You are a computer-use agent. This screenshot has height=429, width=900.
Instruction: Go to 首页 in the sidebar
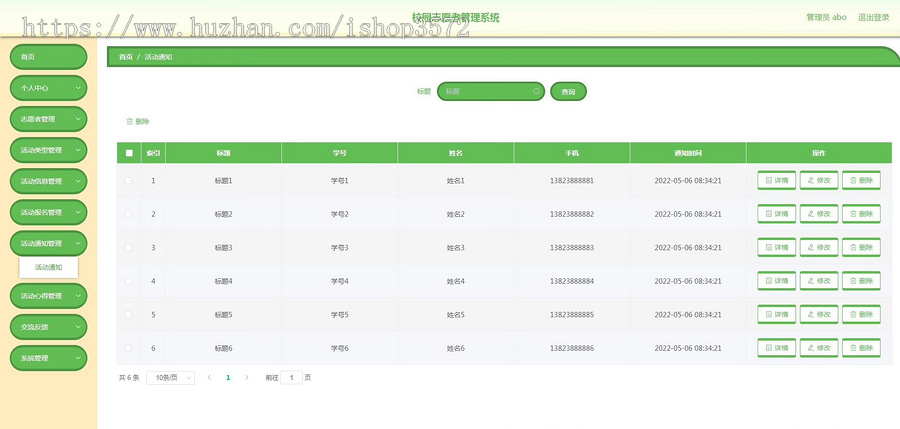[x=49, y=57]
